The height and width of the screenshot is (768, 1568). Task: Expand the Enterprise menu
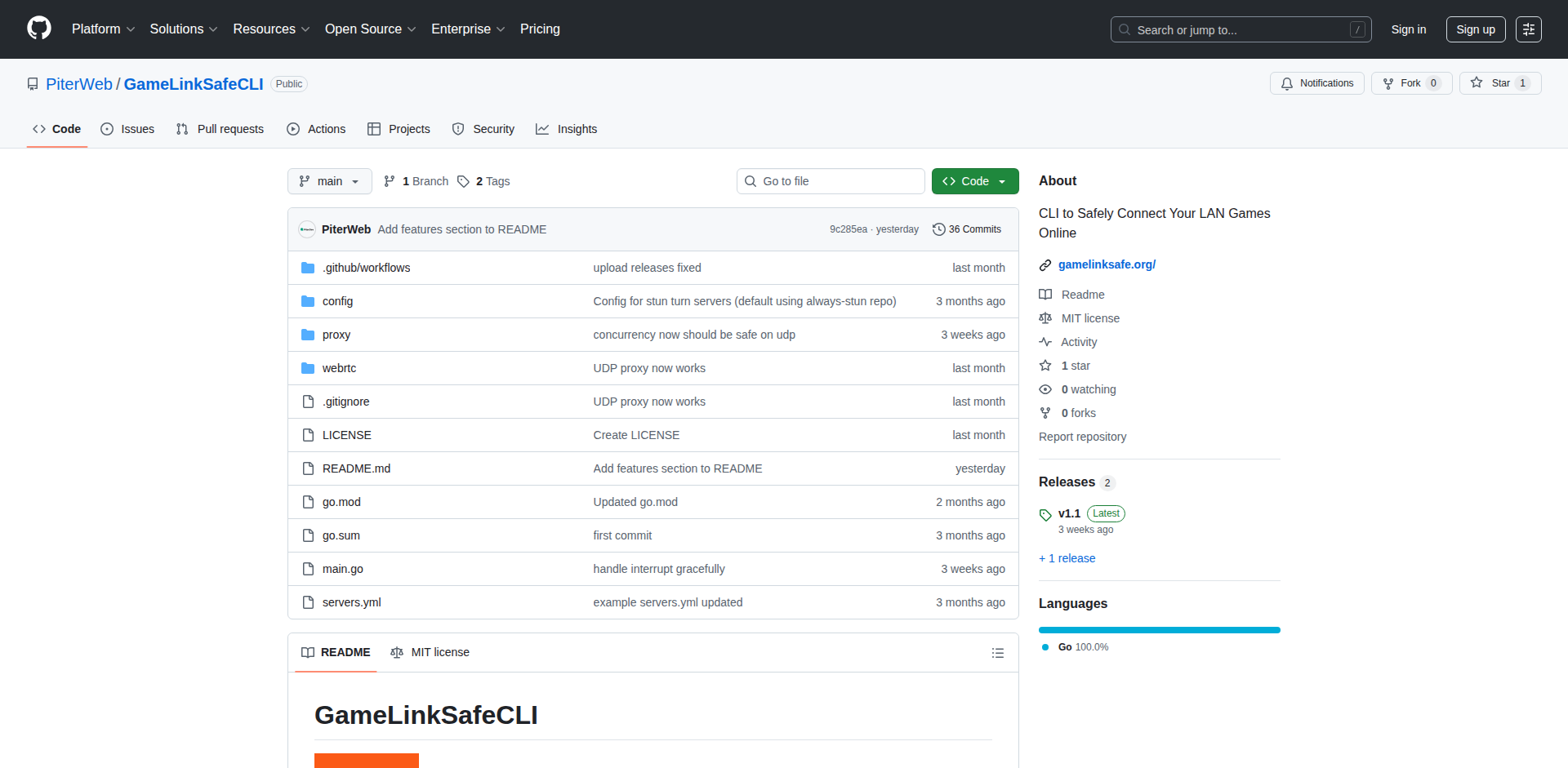pyautogui.click(x=468, y=29)
